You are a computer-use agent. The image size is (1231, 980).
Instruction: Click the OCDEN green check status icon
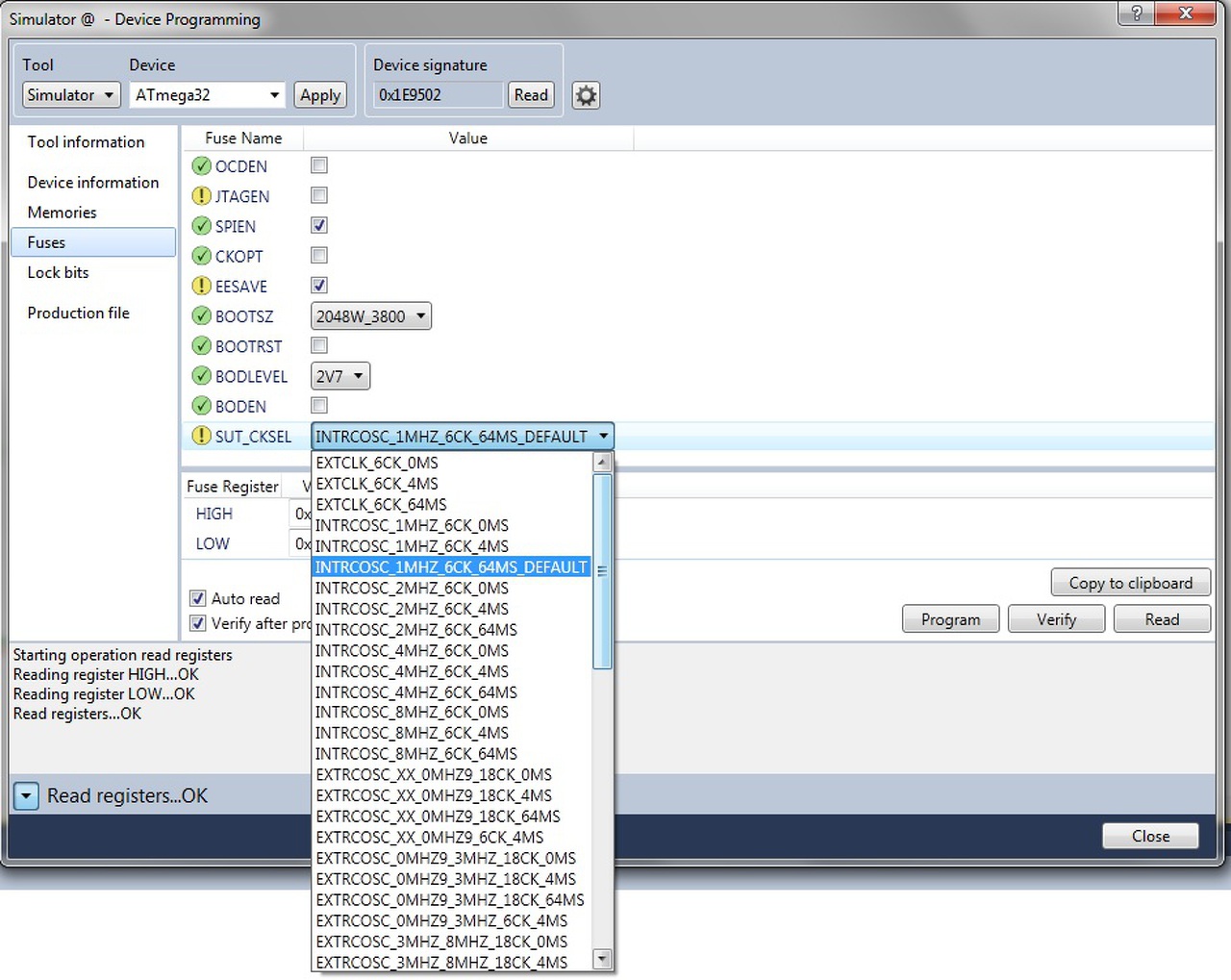point(201,166)
